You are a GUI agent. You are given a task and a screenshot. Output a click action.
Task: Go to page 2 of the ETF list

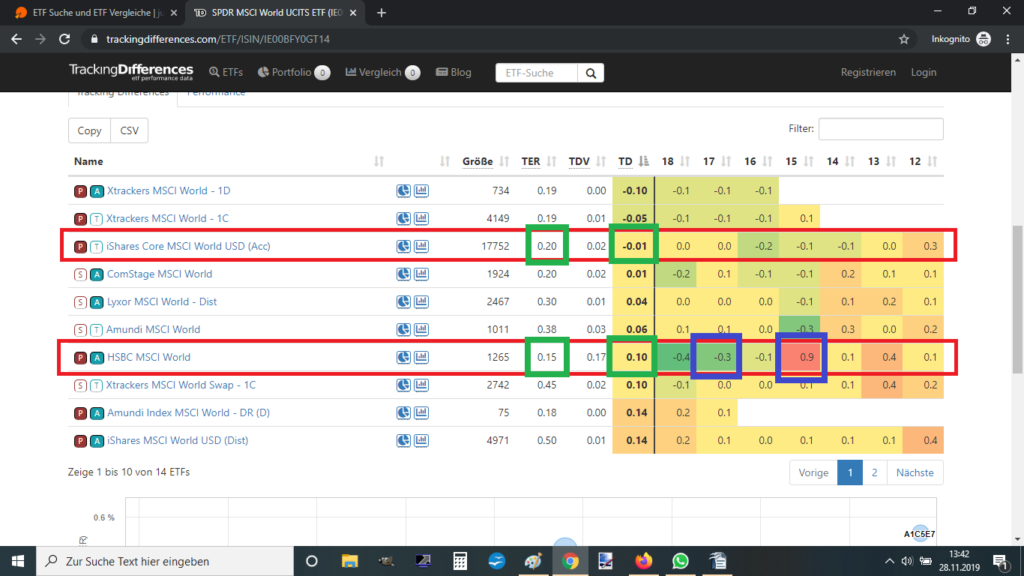(874, 472)
